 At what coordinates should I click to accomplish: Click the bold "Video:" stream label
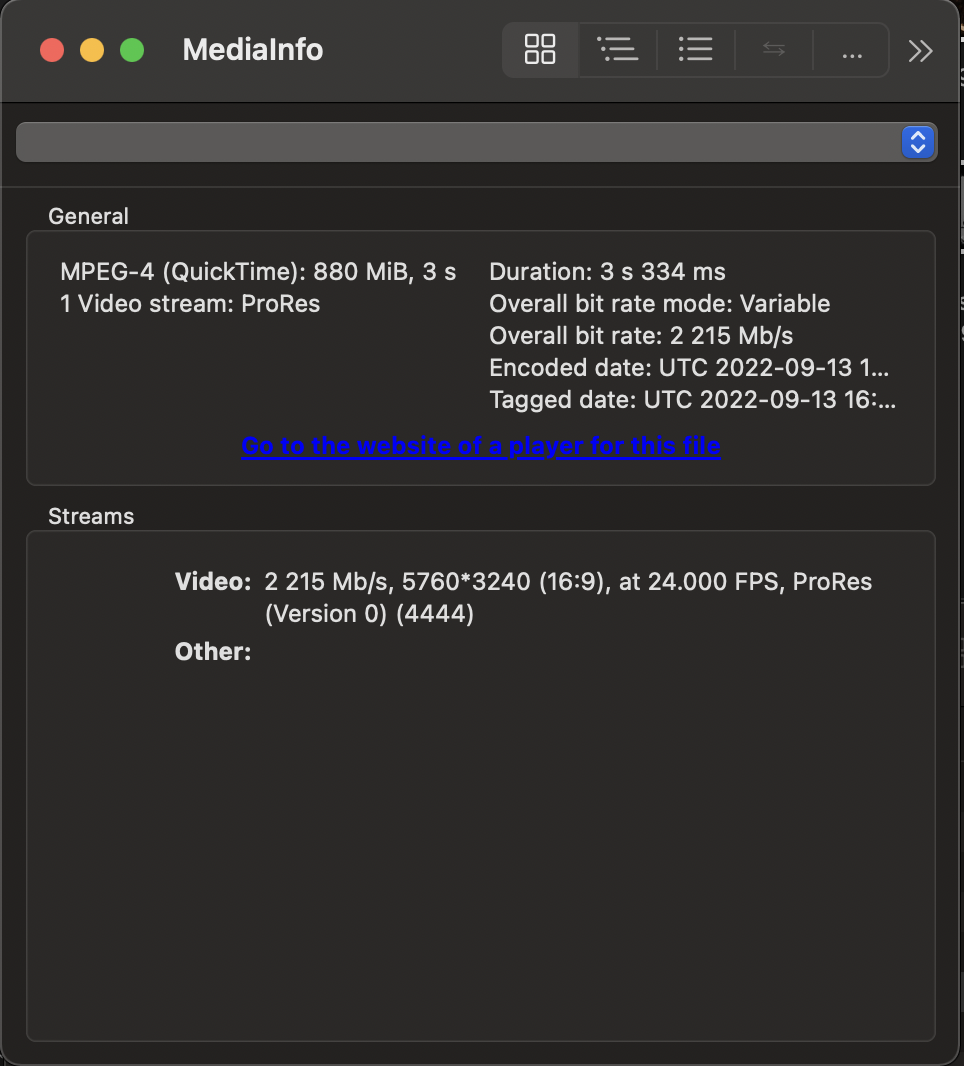coord(213,582)
